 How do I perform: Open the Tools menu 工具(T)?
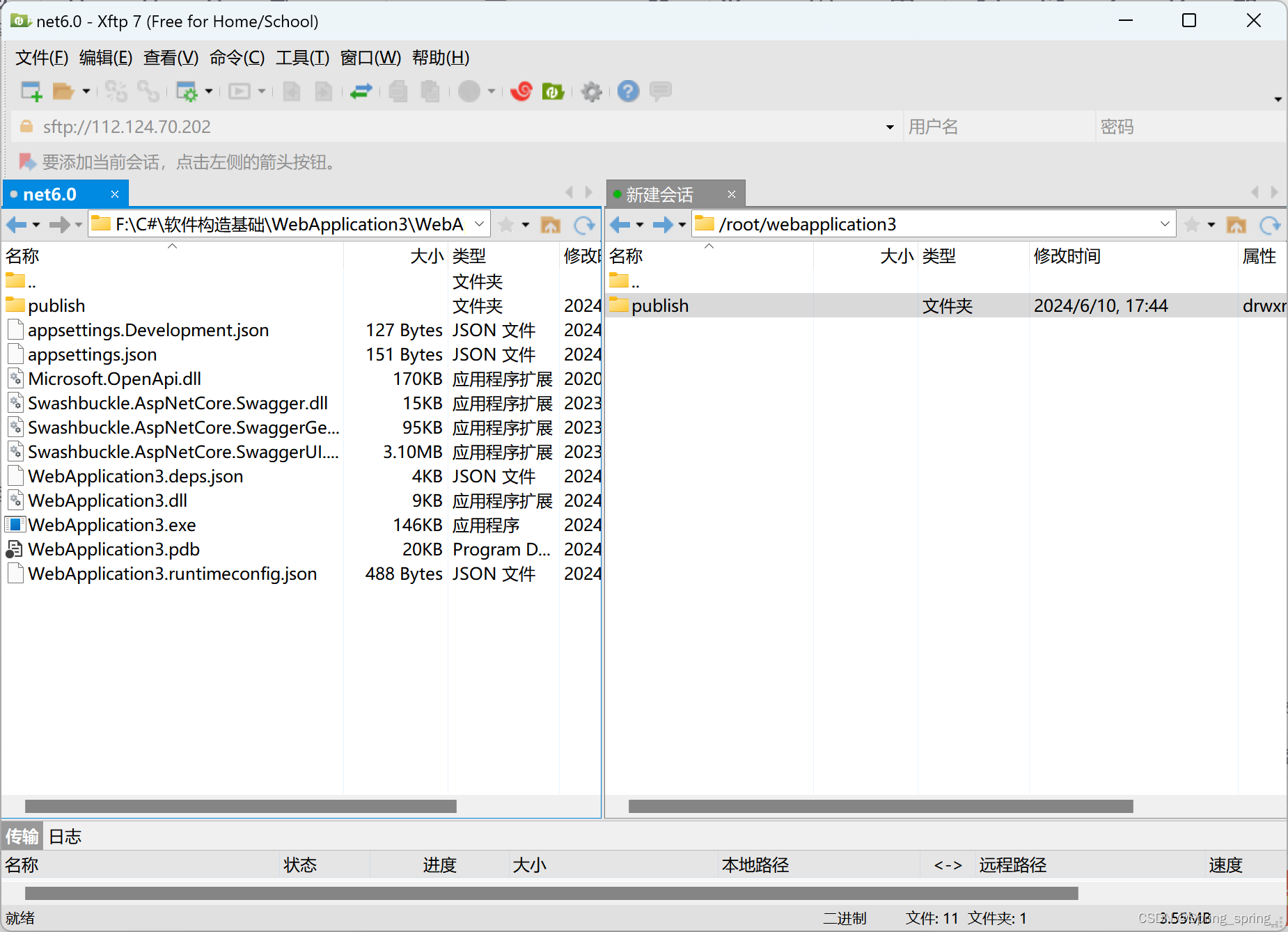pyautogui.click(x=302, y=58)
